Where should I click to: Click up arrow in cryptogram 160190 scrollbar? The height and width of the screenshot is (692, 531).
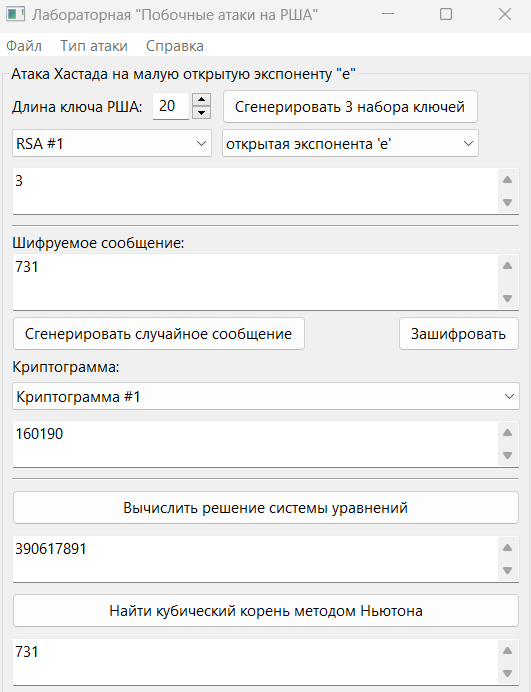pyautogui.click(x=508, y=432)
